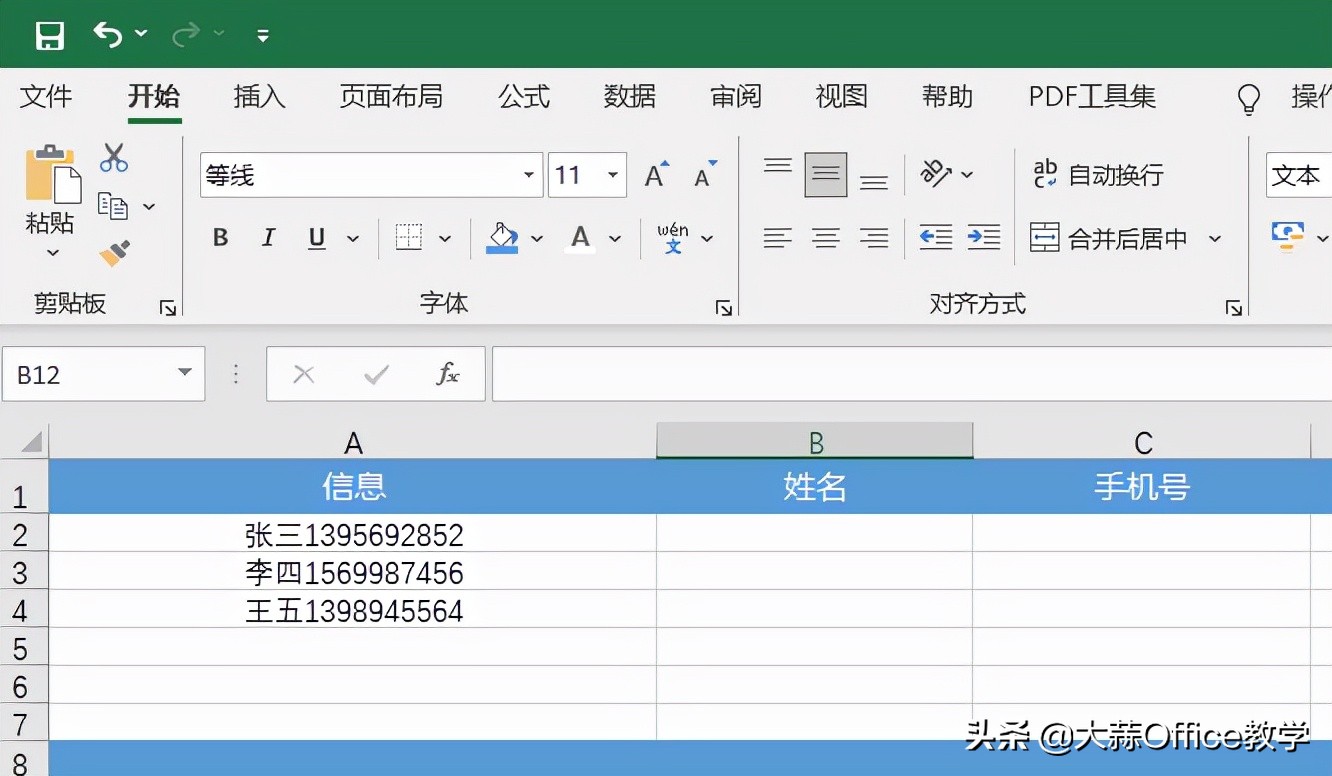
Task: Open the 剪贴板 dialog launcher
Action: (168, 308)
